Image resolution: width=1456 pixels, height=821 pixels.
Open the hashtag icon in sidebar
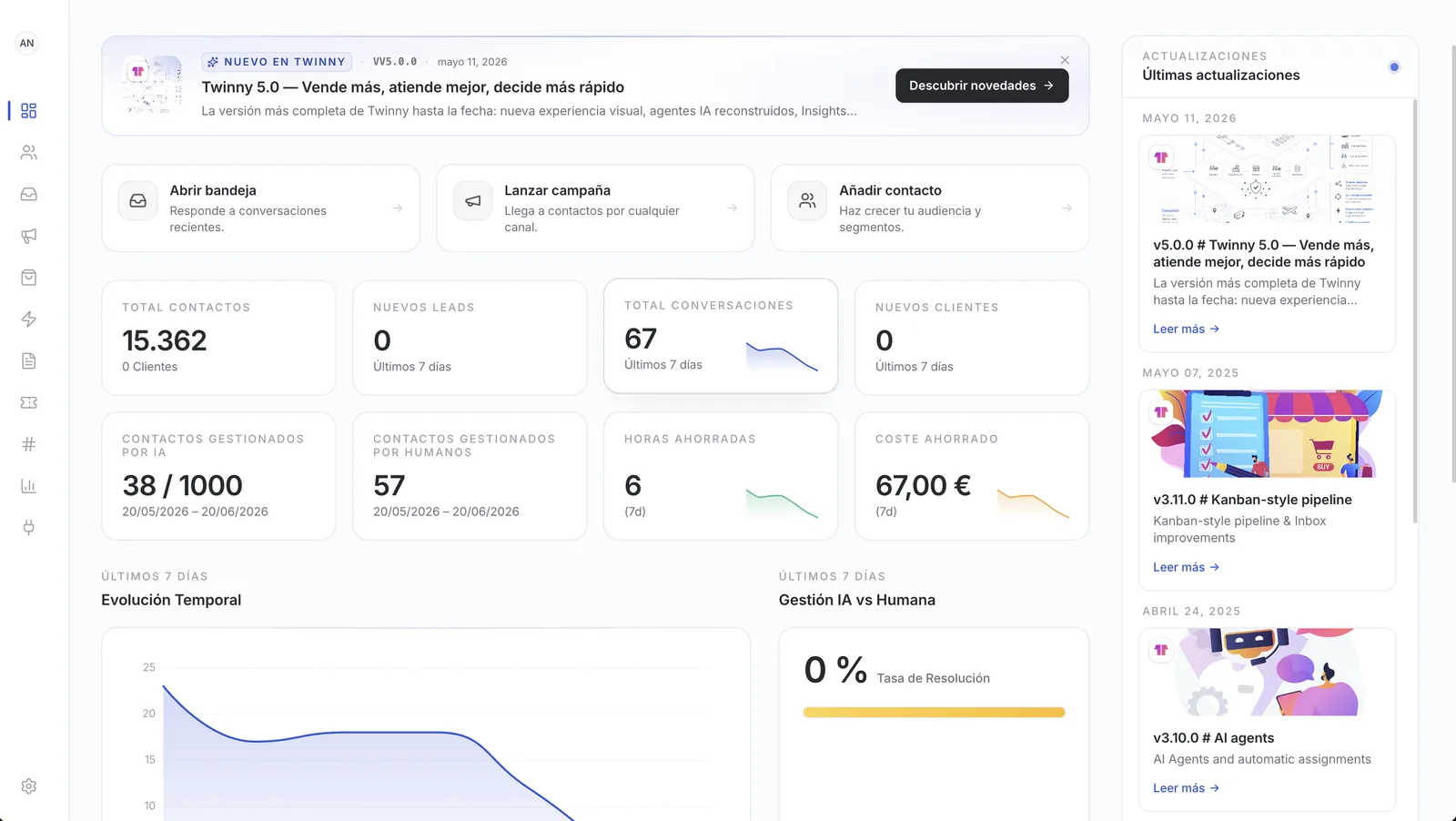coord(29,445)
